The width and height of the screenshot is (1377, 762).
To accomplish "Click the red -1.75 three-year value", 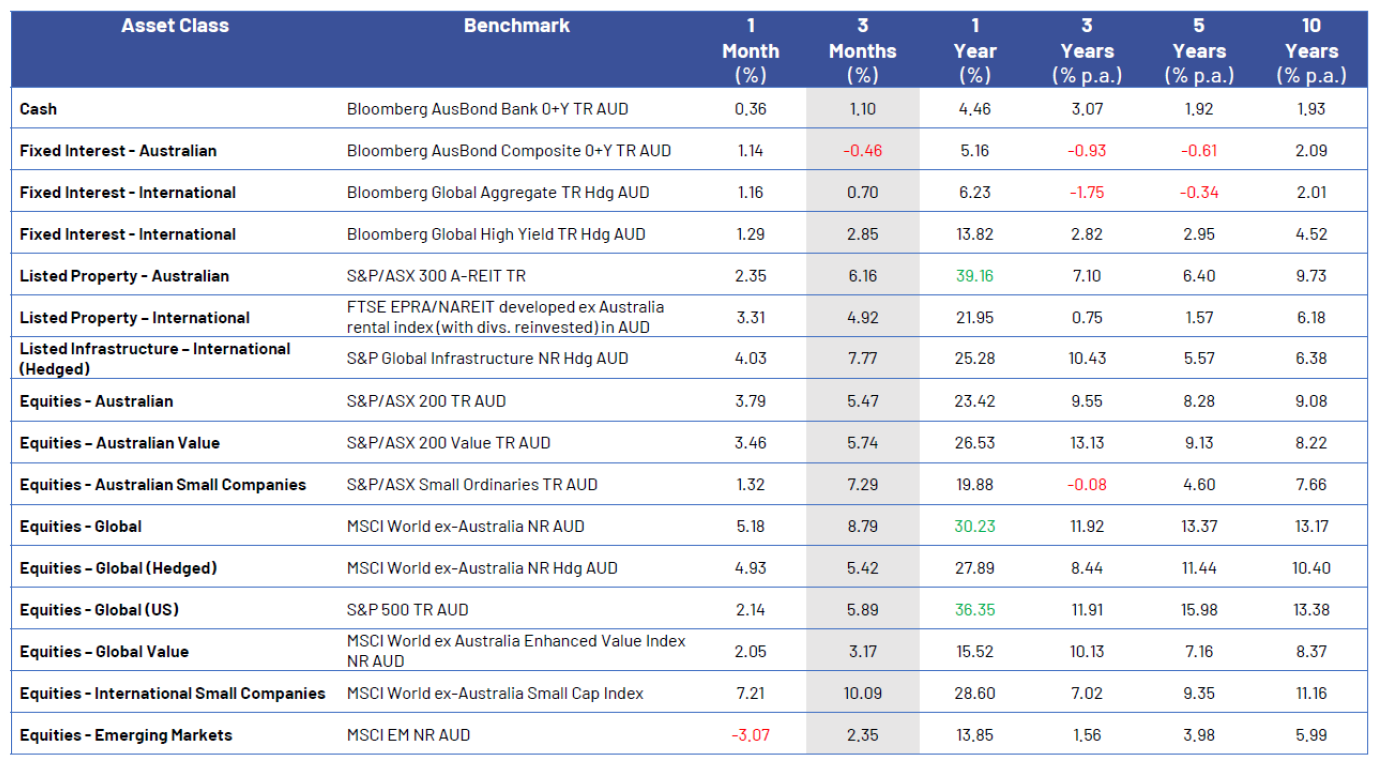I will coord(1086,193).
